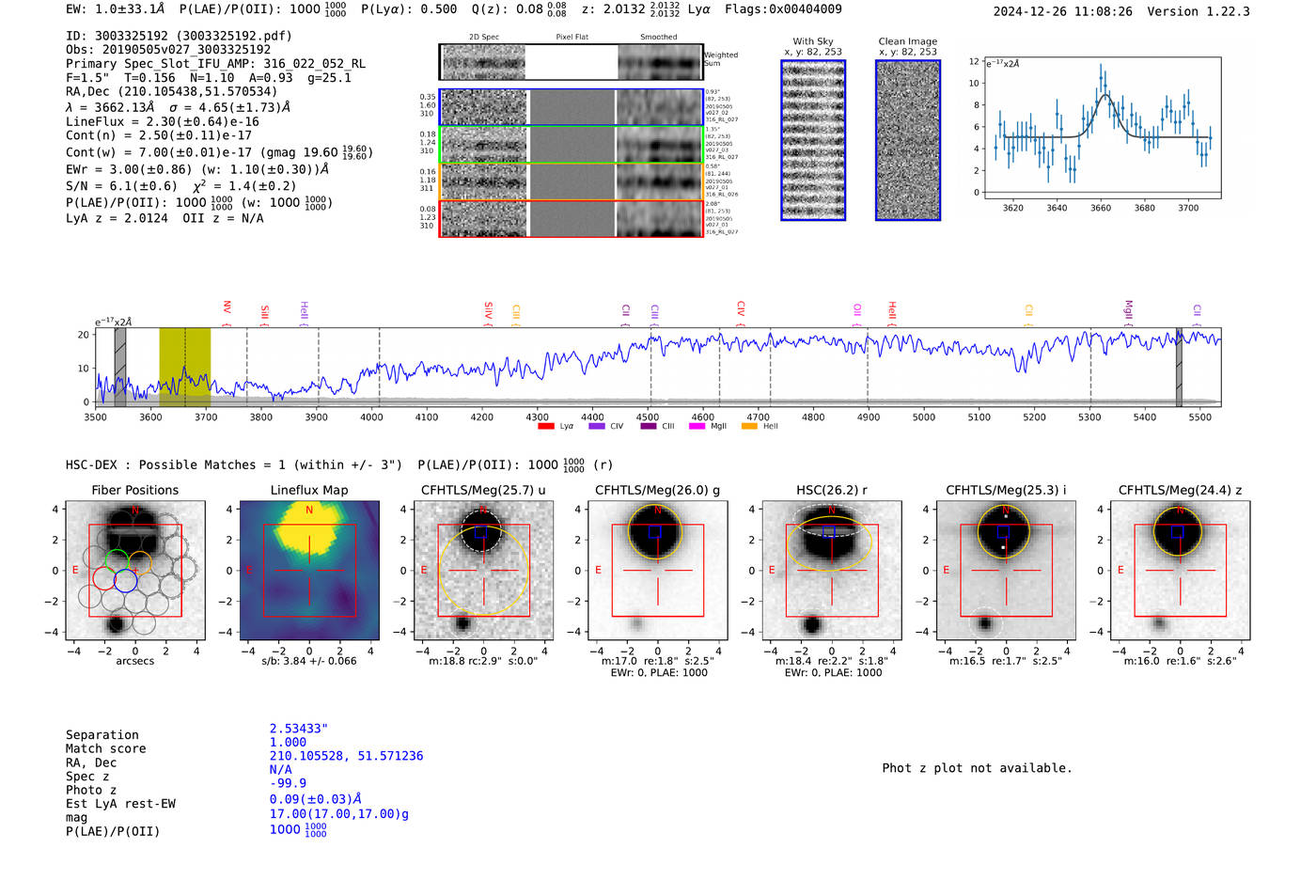Open the Fiber Positions cutout image

[135, 570]
